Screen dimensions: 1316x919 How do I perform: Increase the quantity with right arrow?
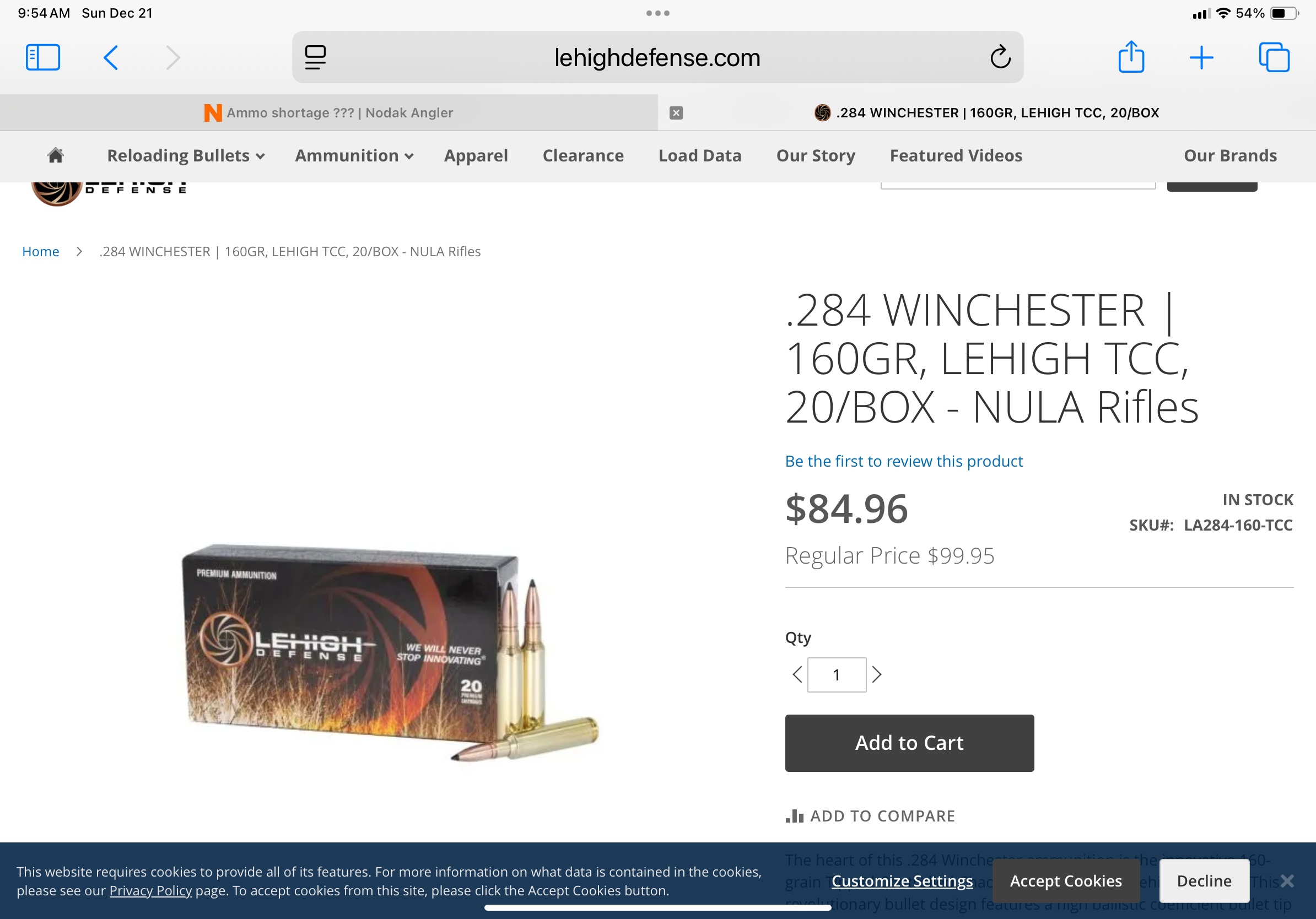876,674
